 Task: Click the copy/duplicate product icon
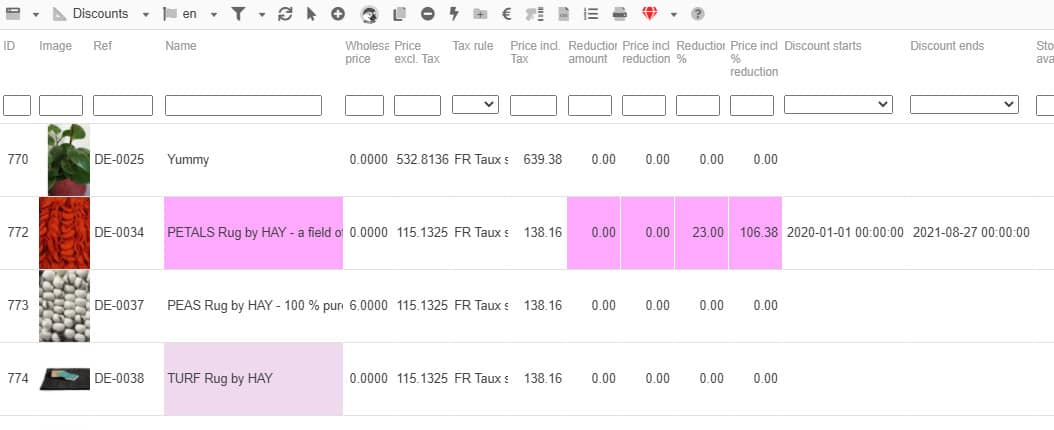click(x=400, y=14)
